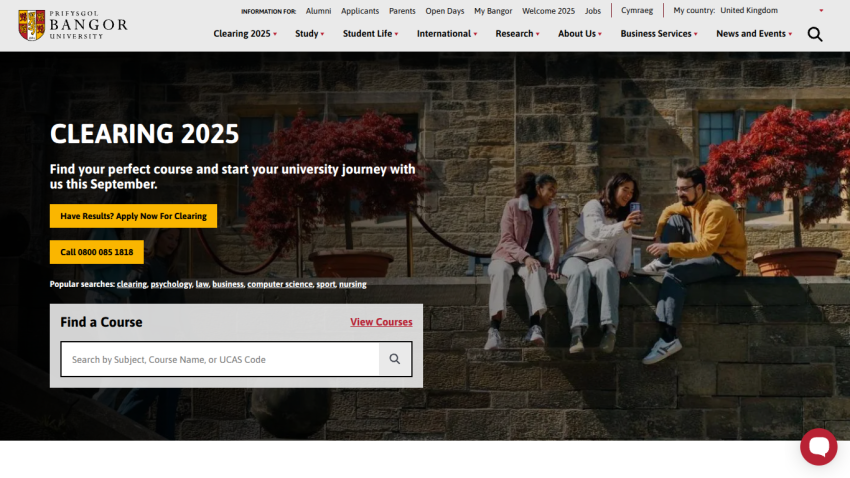Expand the Study menu
This screenshot has height=478, width=850.
310,34
